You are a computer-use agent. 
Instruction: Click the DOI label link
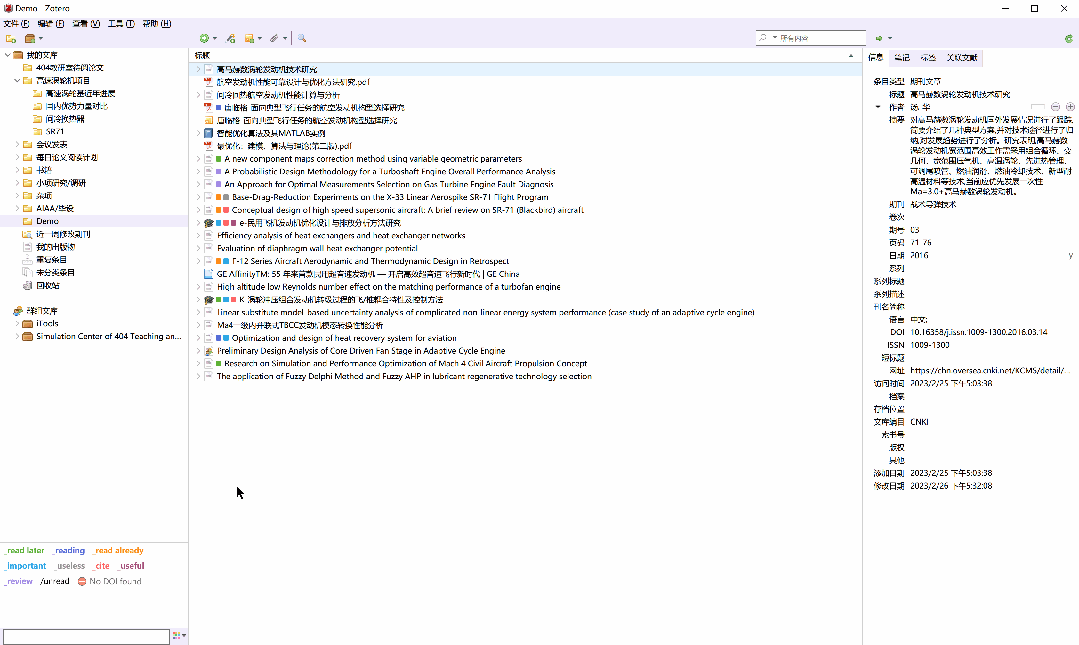897,332
